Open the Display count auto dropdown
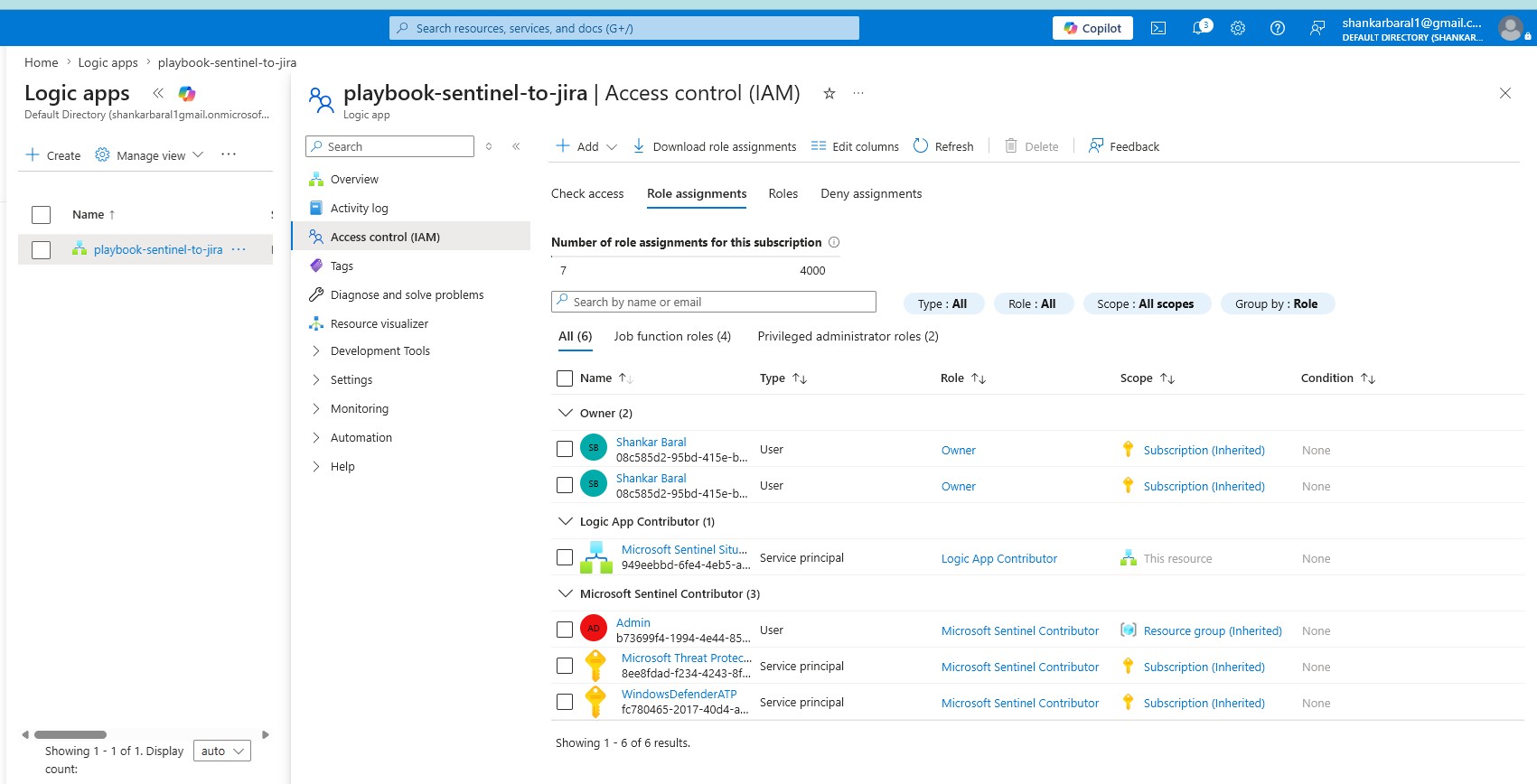The image size is (1537, 784). click(222, 751)
